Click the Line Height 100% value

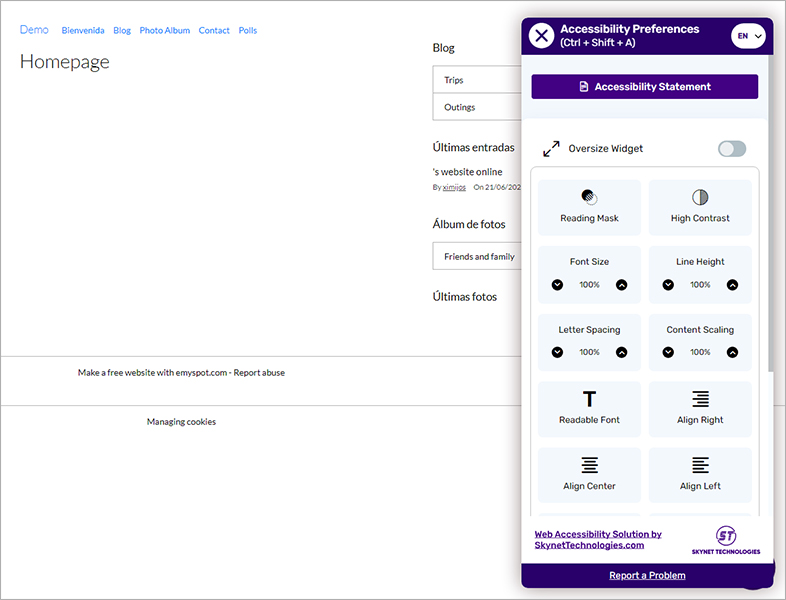(700, 285)
